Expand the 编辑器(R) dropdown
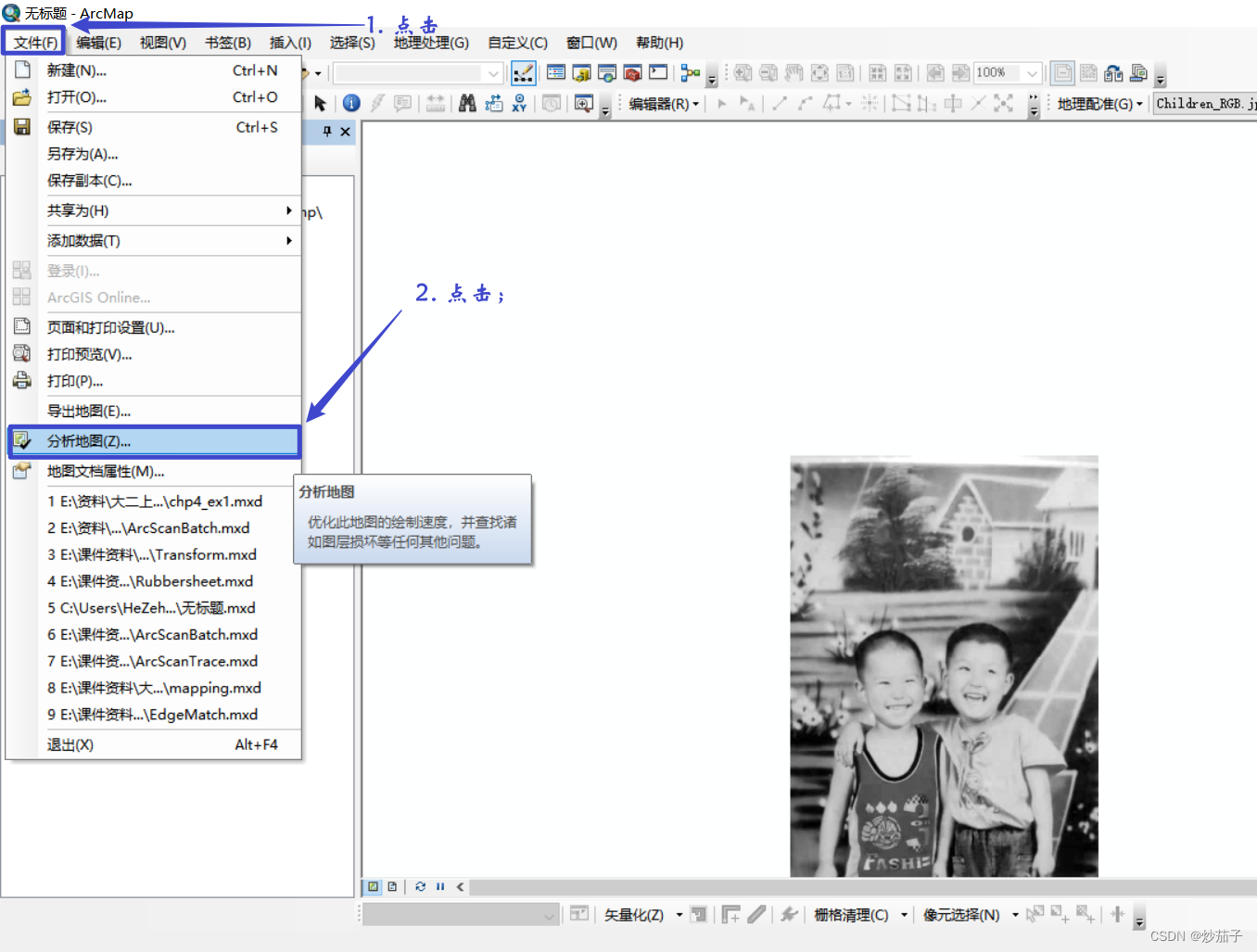Viewport: 1257px width, 952px height. (664, 104)
